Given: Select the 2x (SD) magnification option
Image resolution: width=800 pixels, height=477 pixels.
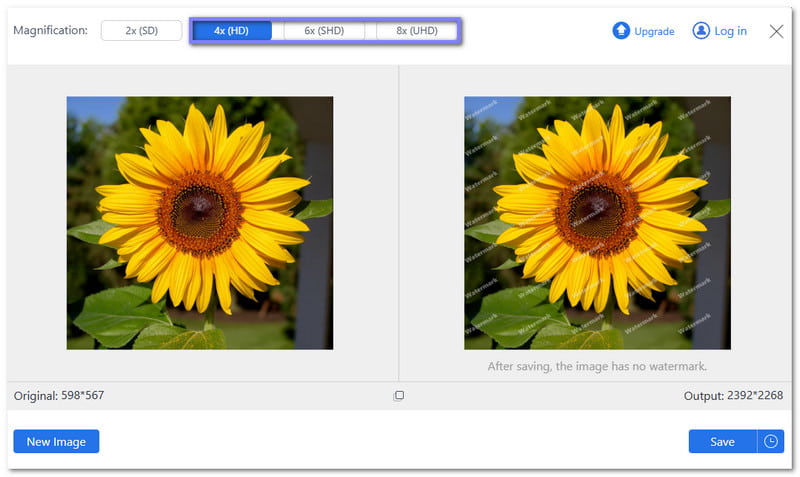Looking at the screenshot, I should pyautogui.click(x=141, y=31).
